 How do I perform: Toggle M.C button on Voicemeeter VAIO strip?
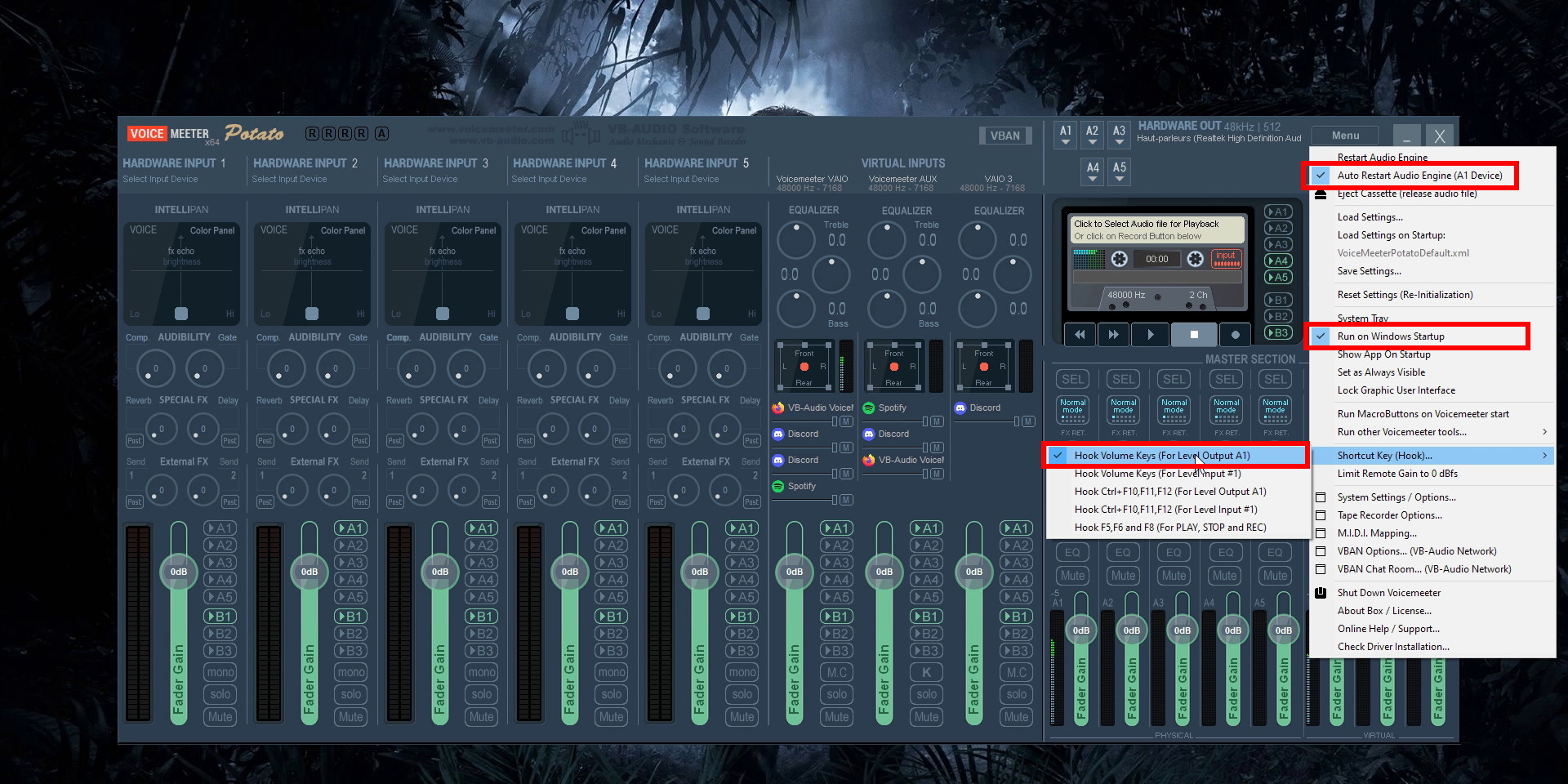(x=837, y=672)
